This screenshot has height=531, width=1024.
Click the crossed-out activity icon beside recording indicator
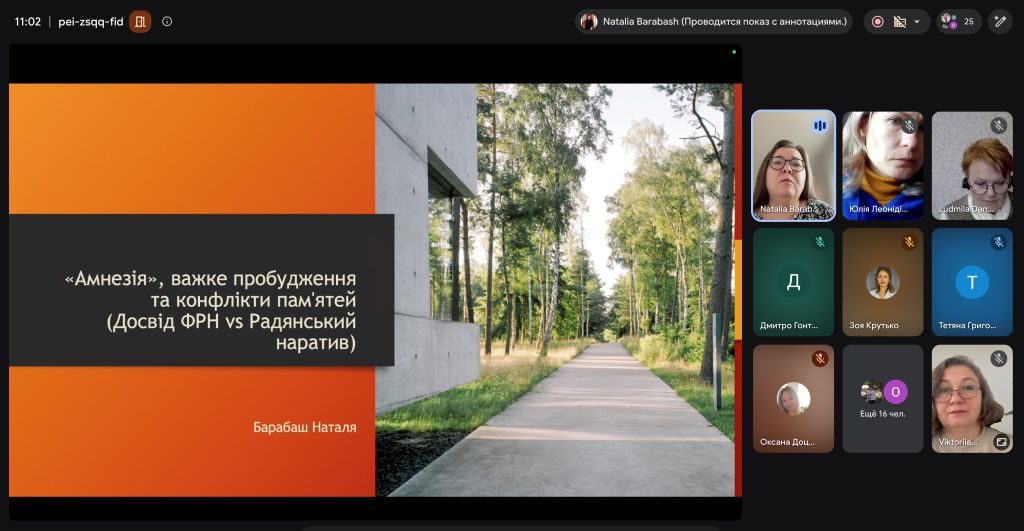point(900,22)
